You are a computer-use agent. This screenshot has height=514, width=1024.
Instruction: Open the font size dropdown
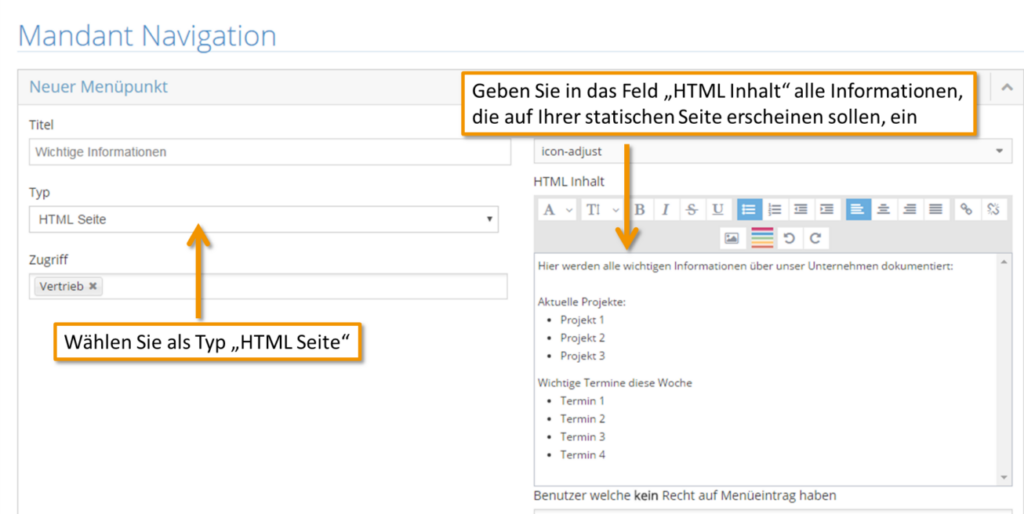[x=601, y=210]
